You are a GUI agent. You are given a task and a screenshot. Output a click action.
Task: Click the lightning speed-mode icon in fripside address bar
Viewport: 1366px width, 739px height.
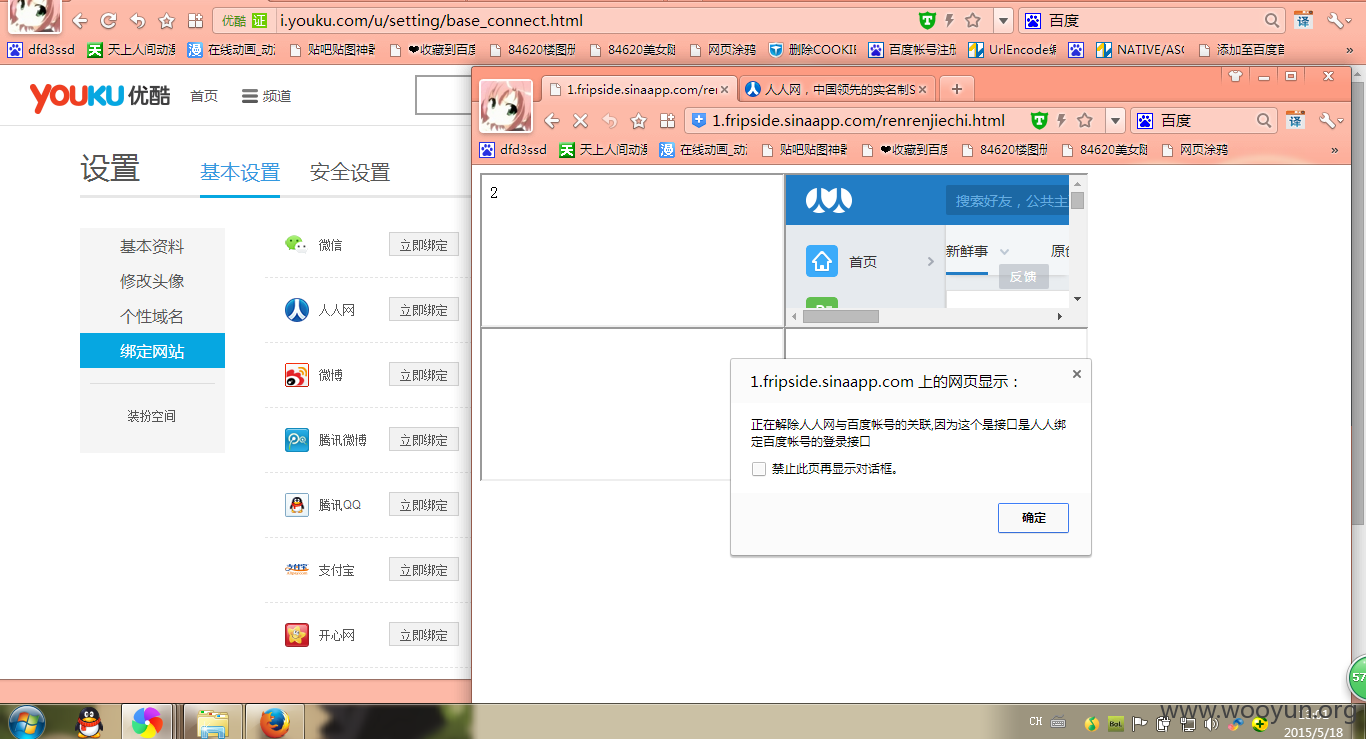tap(1063, 121)
